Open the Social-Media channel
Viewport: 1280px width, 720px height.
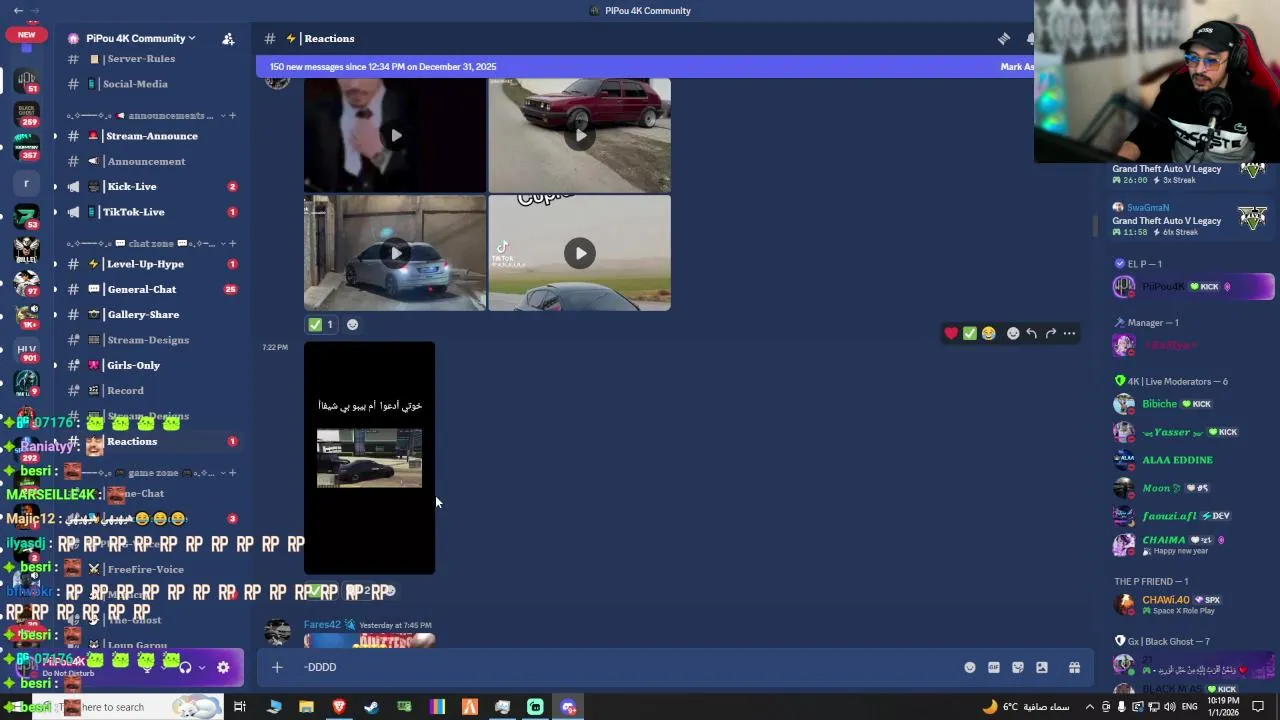point(150,84)
